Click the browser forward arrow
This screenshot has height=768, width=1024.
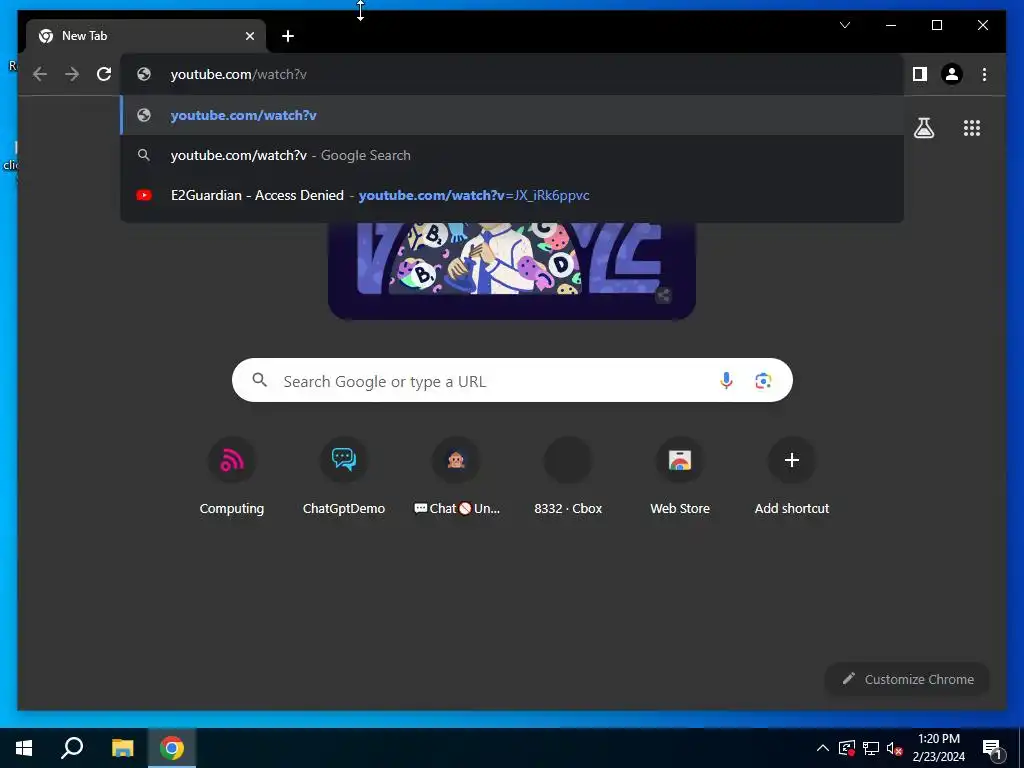click(x=72, y=74)
